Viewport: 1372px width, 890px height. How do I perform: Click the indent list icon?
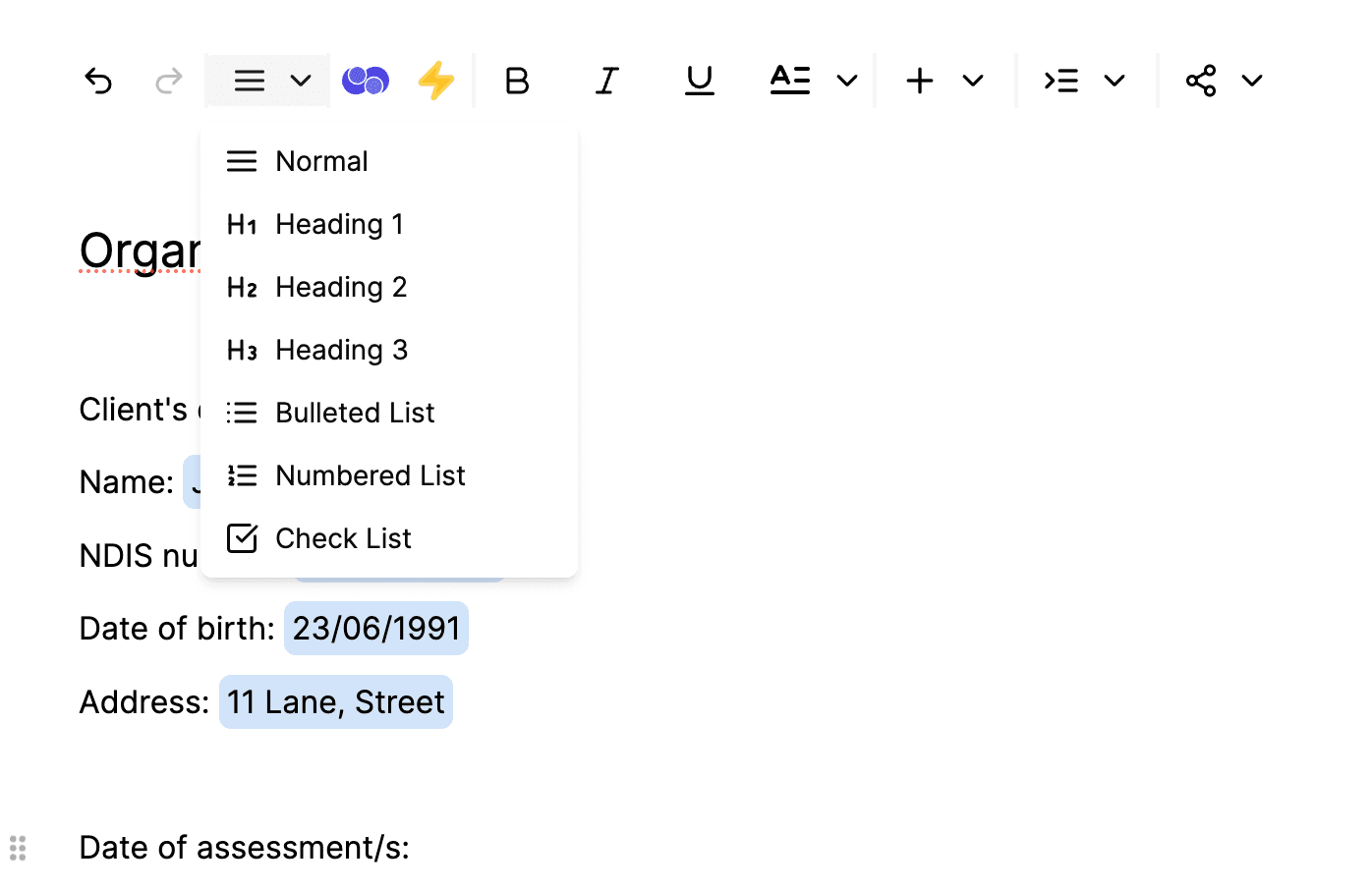[1061, 81]
